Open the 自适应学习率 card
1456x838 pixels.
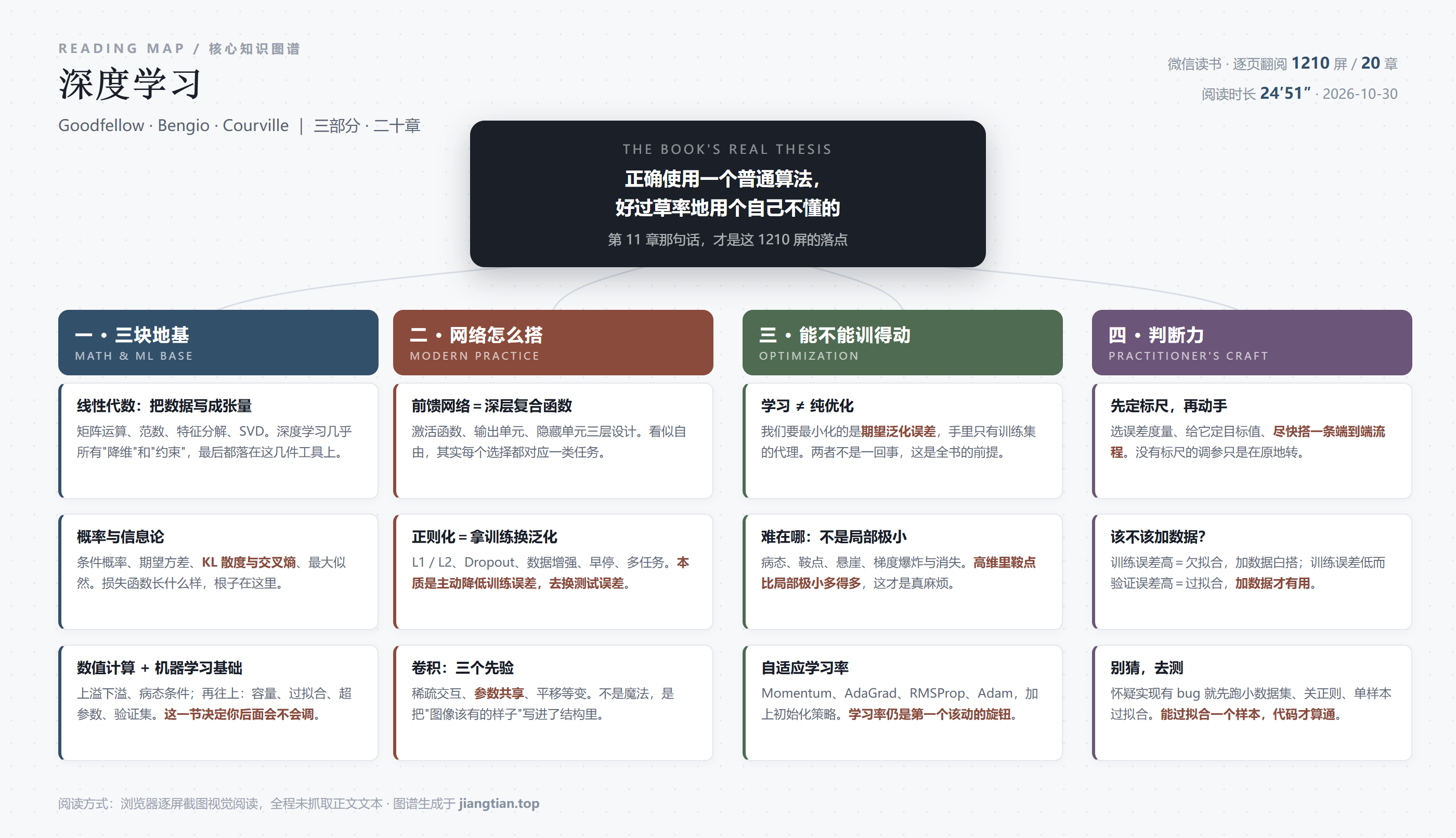coord(902,703)
